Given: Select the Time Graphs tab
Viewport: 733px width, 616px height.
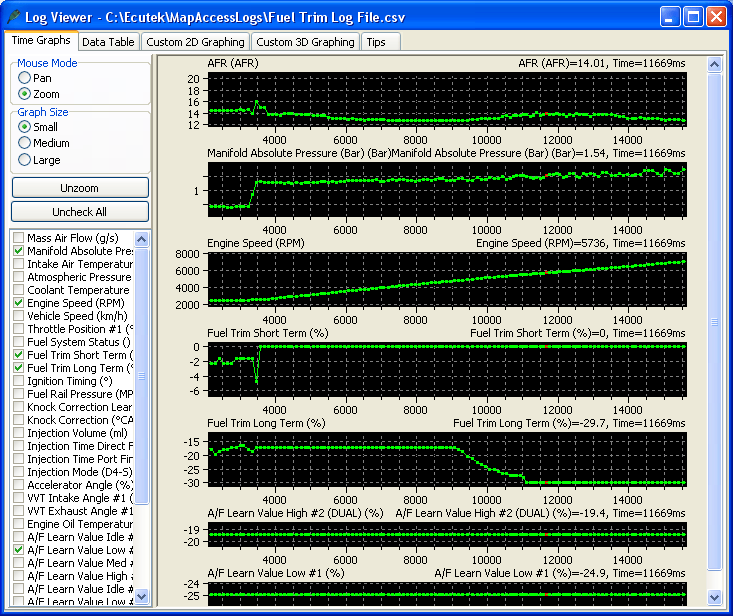Looking at the screenshot, I should point(41,40).
